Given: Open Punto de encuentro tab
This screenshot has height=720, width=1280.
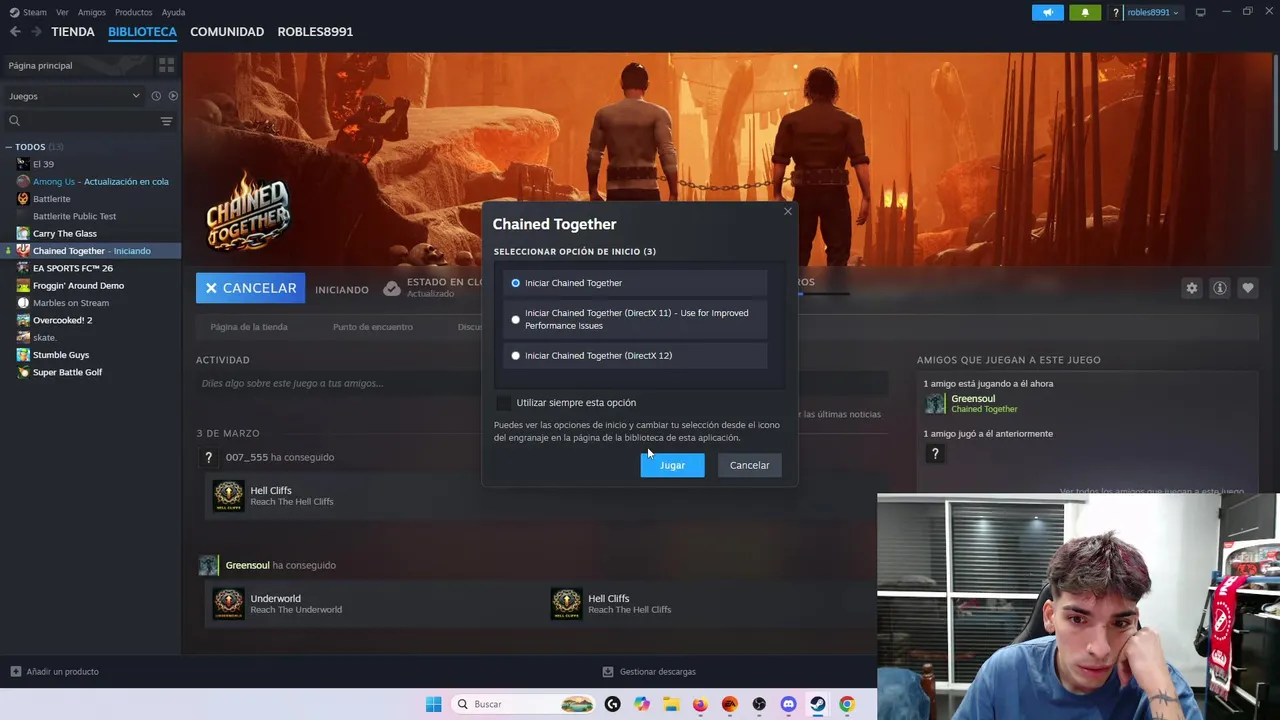Looking at the screenshot, I should (372, 327).
